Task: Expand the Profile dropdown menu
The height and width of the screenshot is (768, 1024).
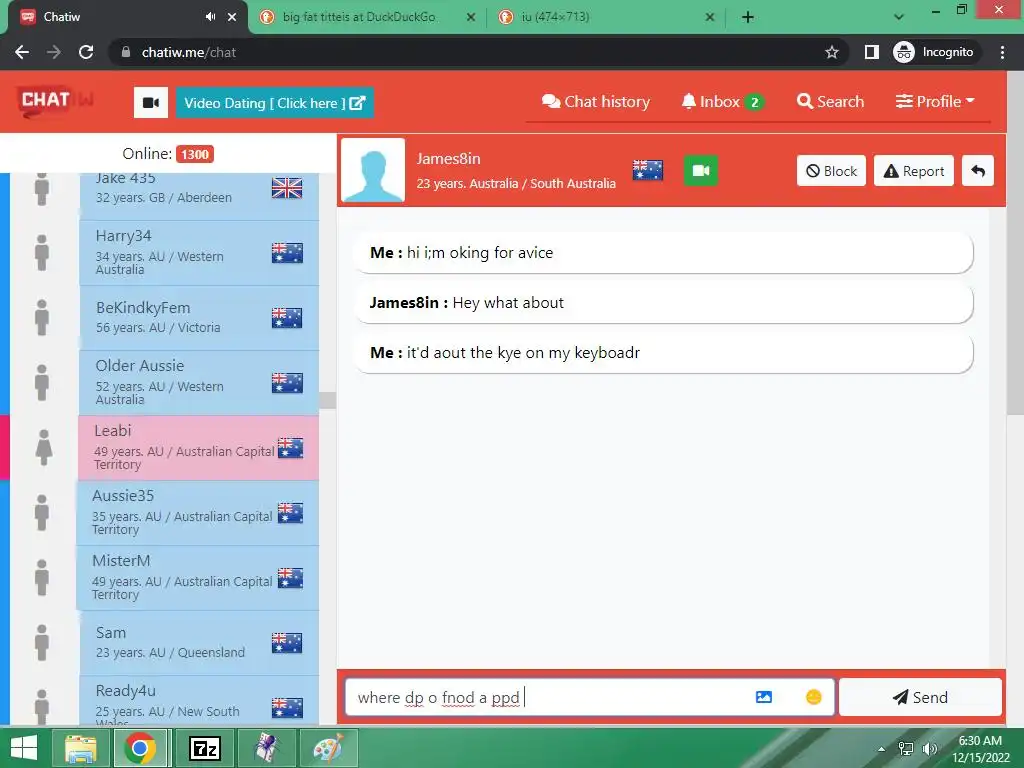Action: click(935, 102)
